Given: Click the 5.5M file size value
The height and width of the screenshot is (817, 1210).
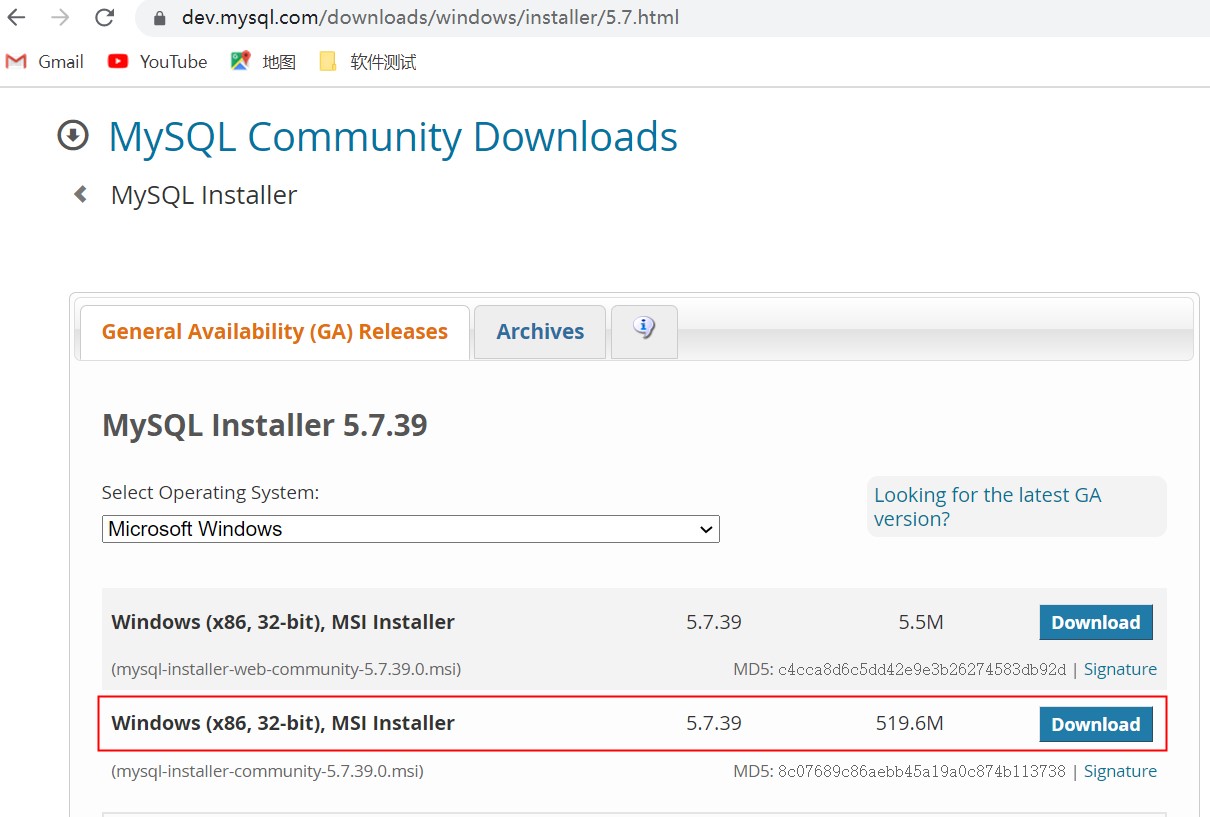Looking at the screenshot, I should (x=921, y=622).
